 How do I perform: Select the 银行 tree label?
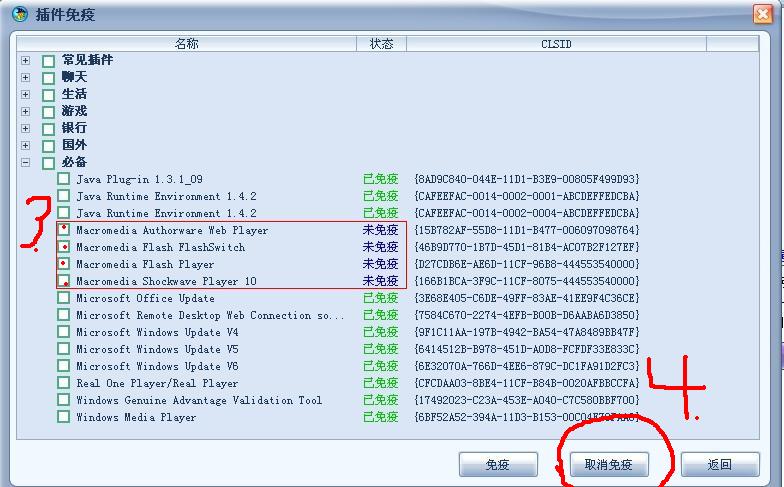click(x=74, y=128)
